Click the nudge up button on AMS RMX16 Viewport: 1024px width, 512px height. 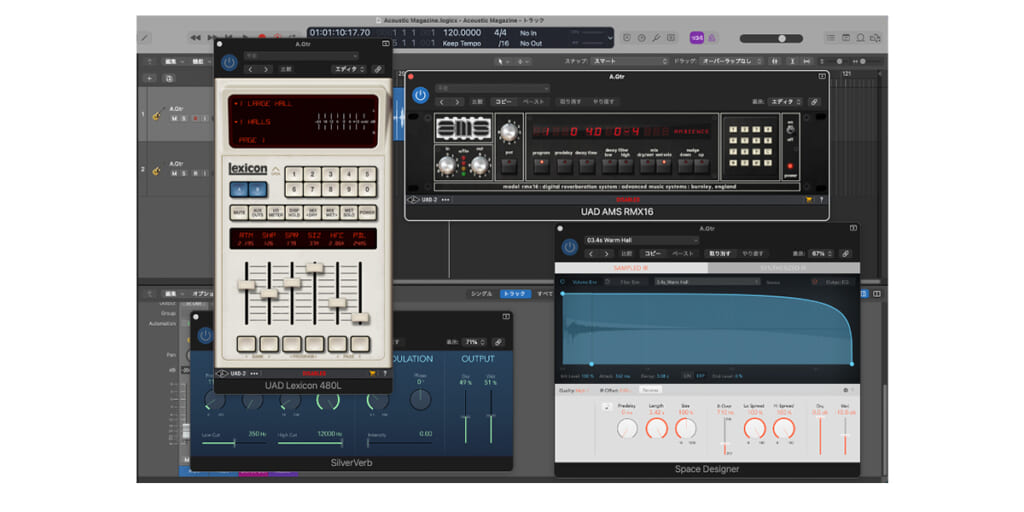(701, 166)
